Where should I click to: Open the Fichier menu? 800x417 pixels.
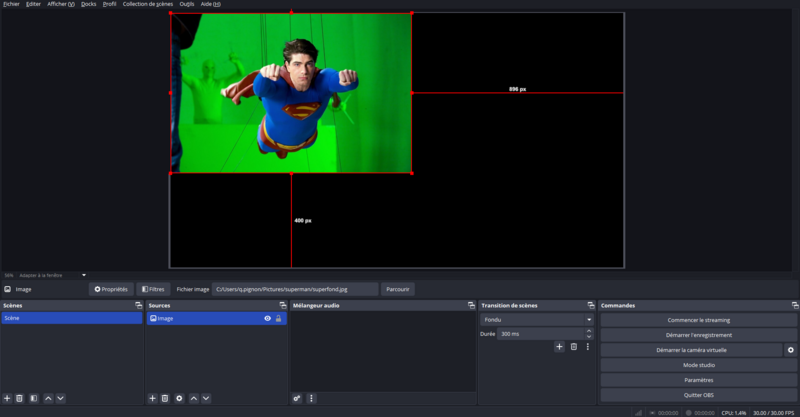click(11, 4)
